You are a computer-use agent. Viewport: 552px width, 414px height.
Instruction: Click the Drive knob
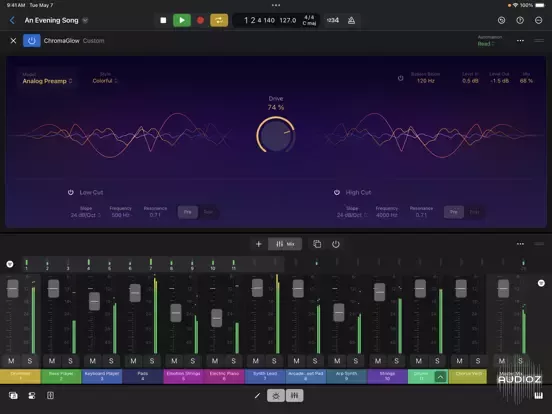tap(276, 135)
